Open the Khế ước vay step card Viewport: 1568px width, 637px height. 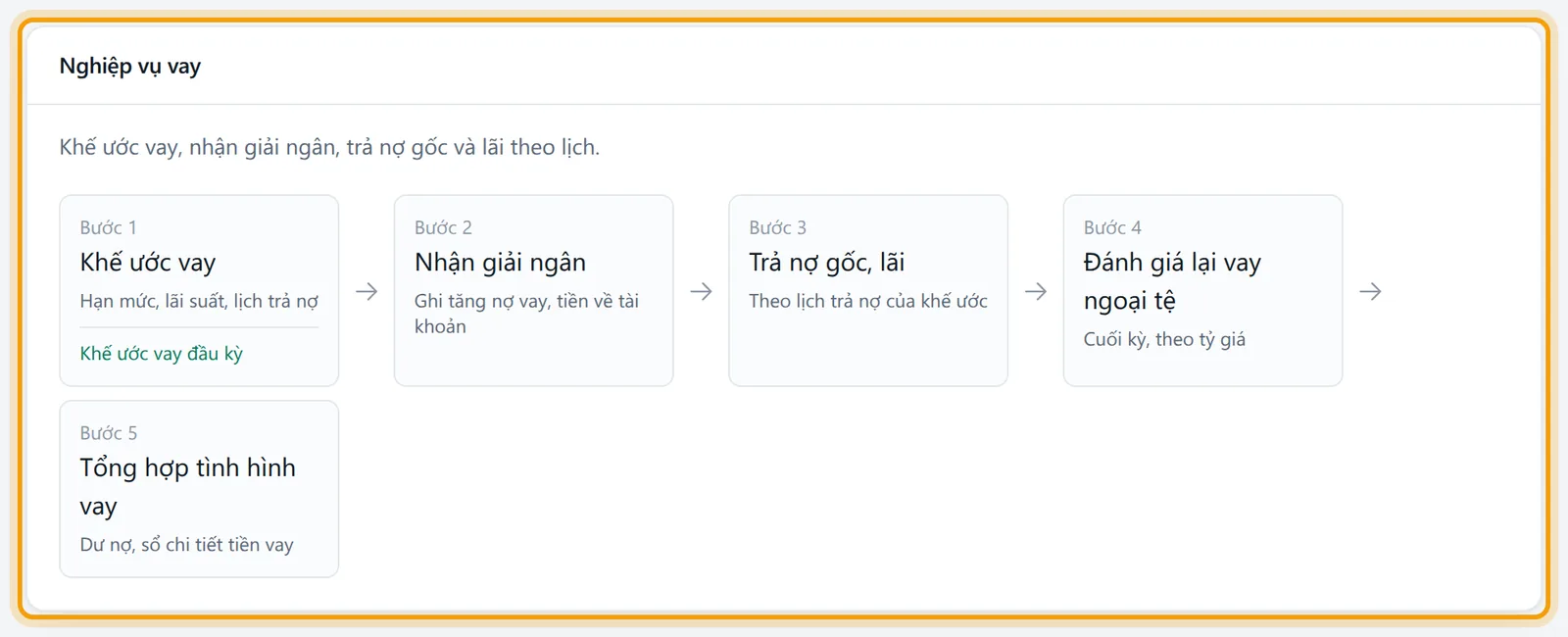(199, 290)
